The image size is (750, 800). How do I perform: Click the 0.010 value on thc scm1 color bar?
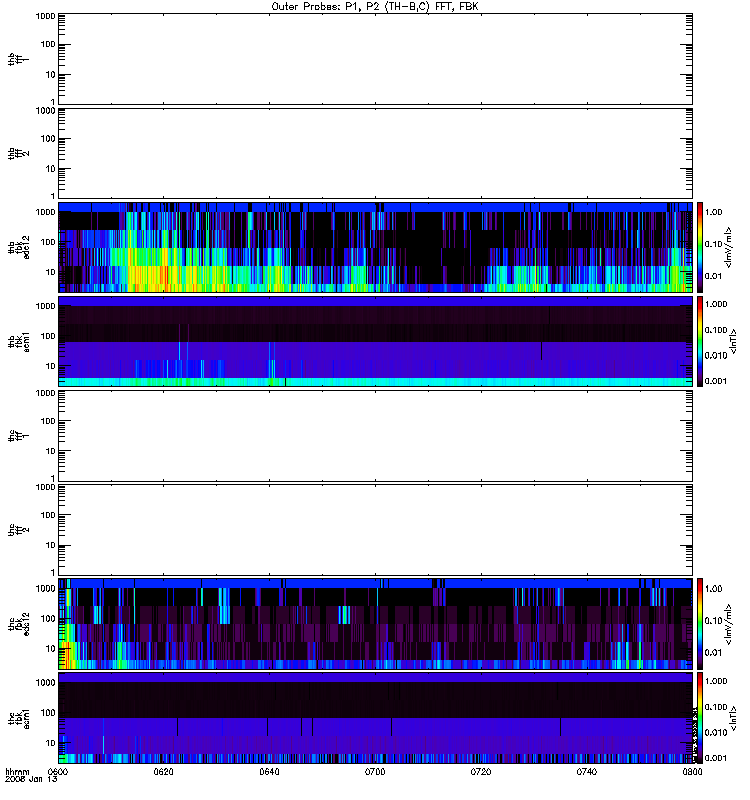point(715,732)
